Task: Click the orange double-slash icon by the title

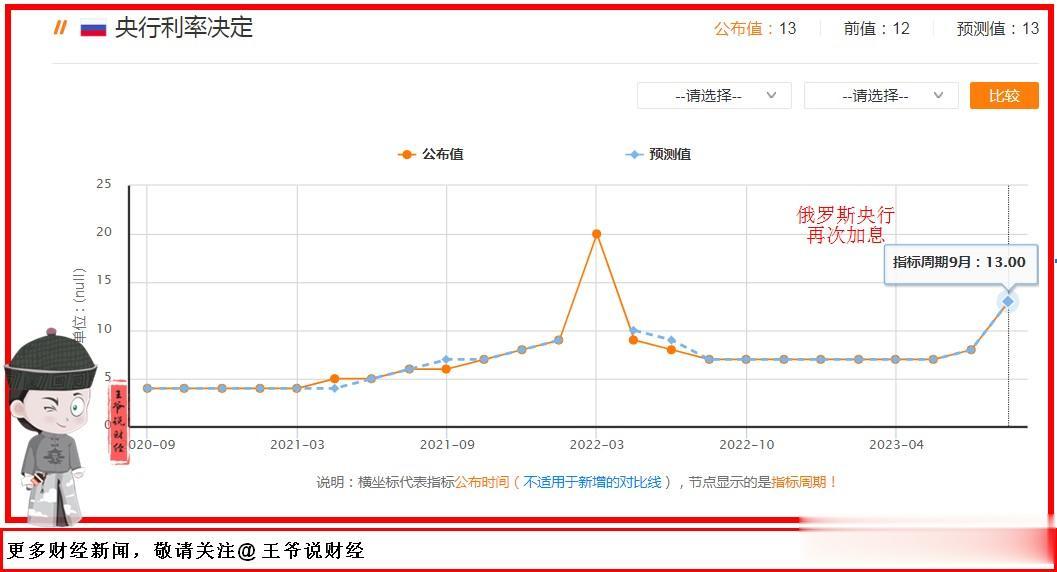Action: 60,28
